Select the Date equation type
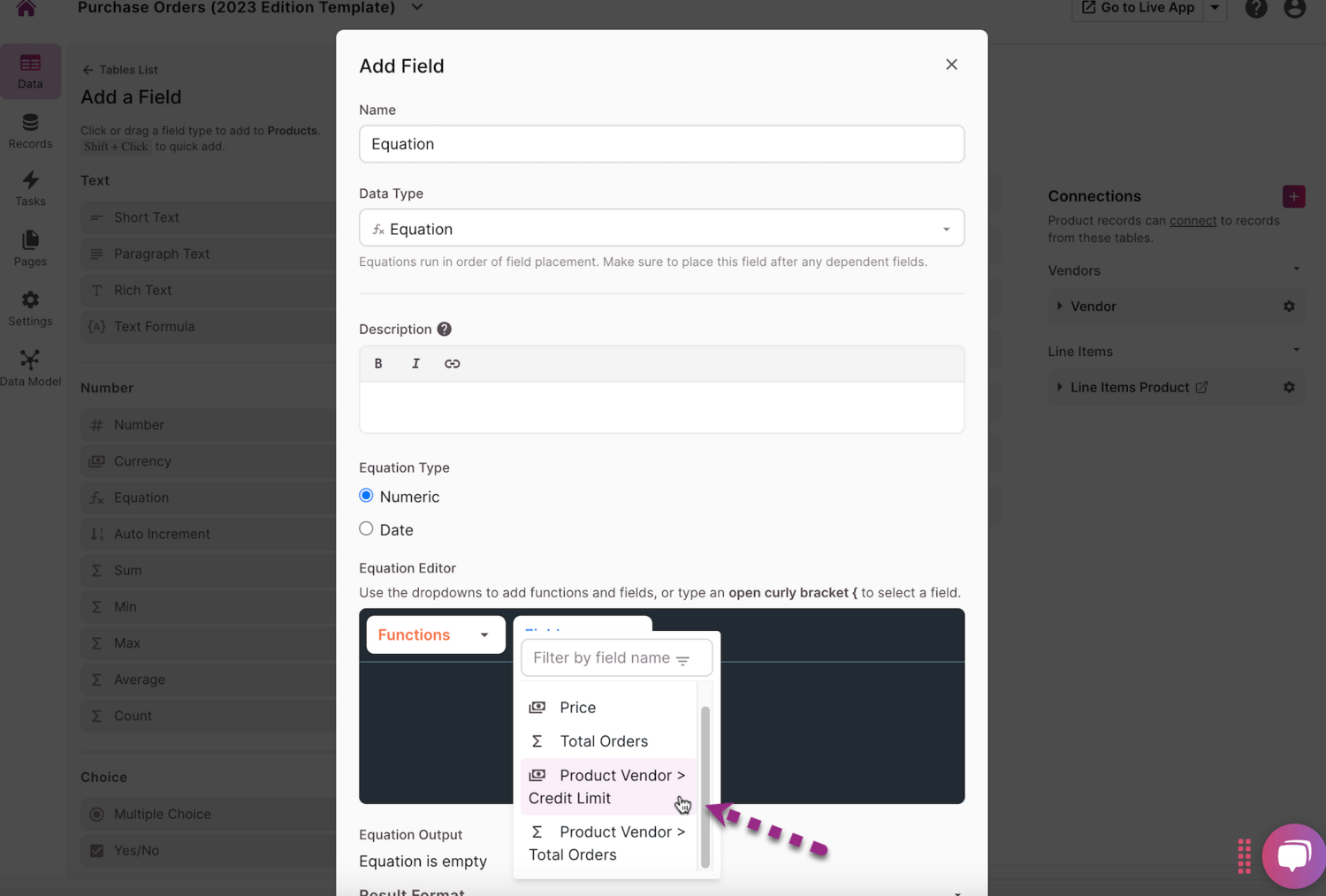This screenshot has width=1326, height=896. [366, 528]
